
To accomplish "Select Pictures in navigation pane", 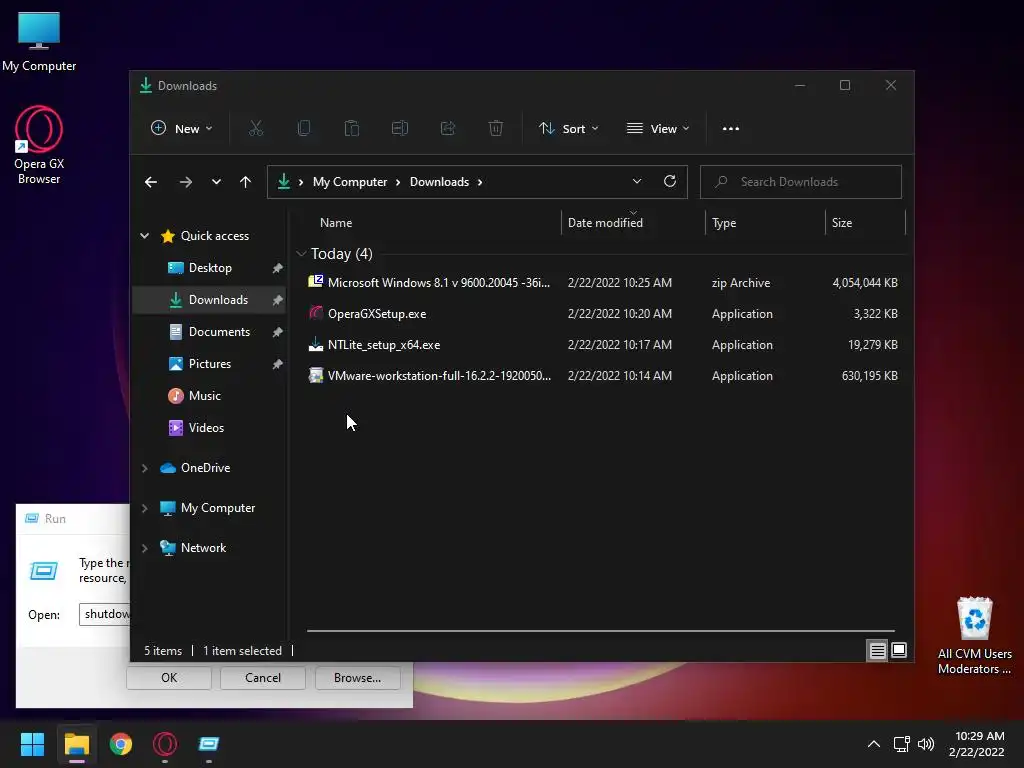I will click(x=209, y=364).
